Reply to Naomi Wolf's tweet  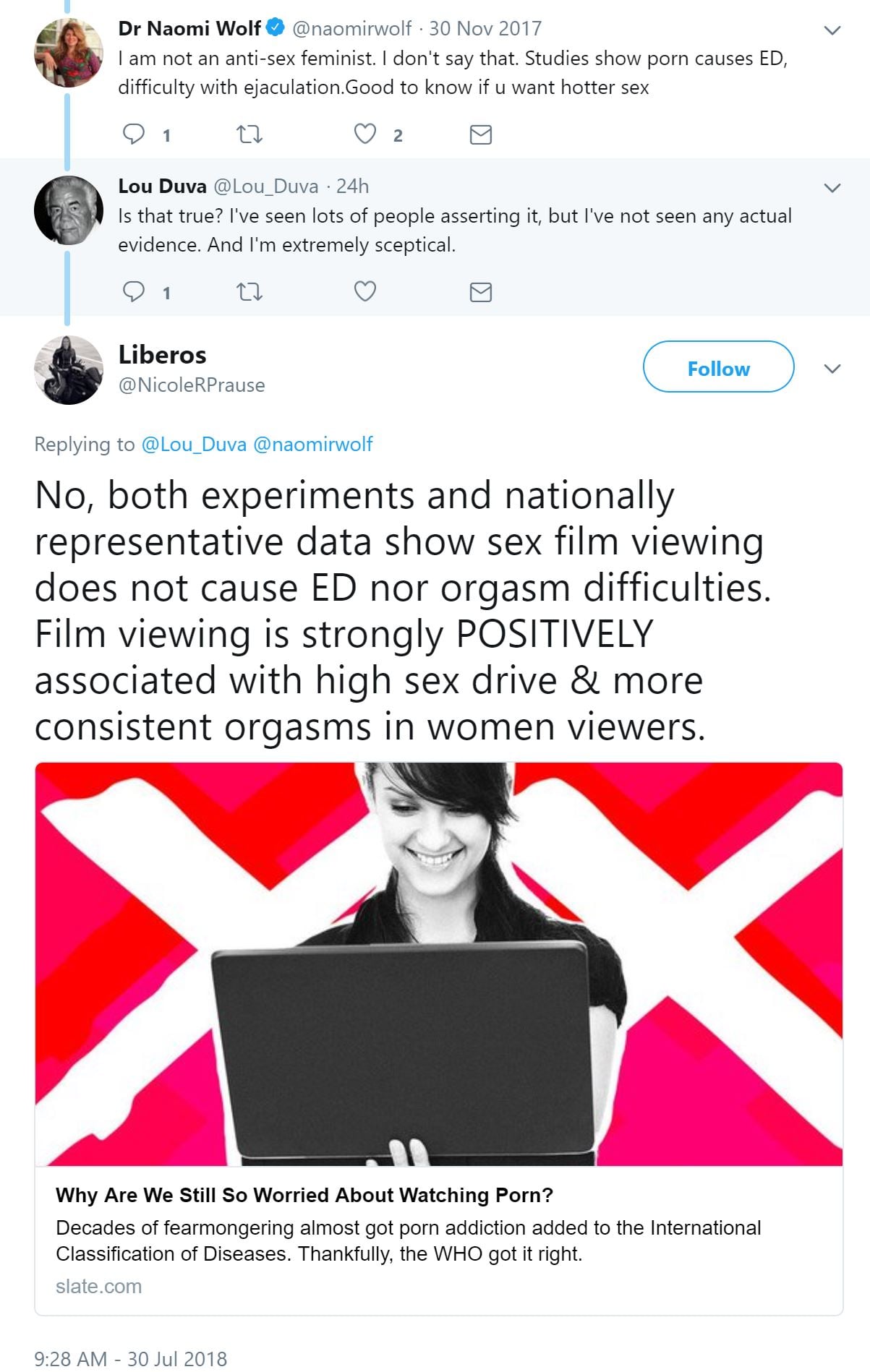coord(134,134)
